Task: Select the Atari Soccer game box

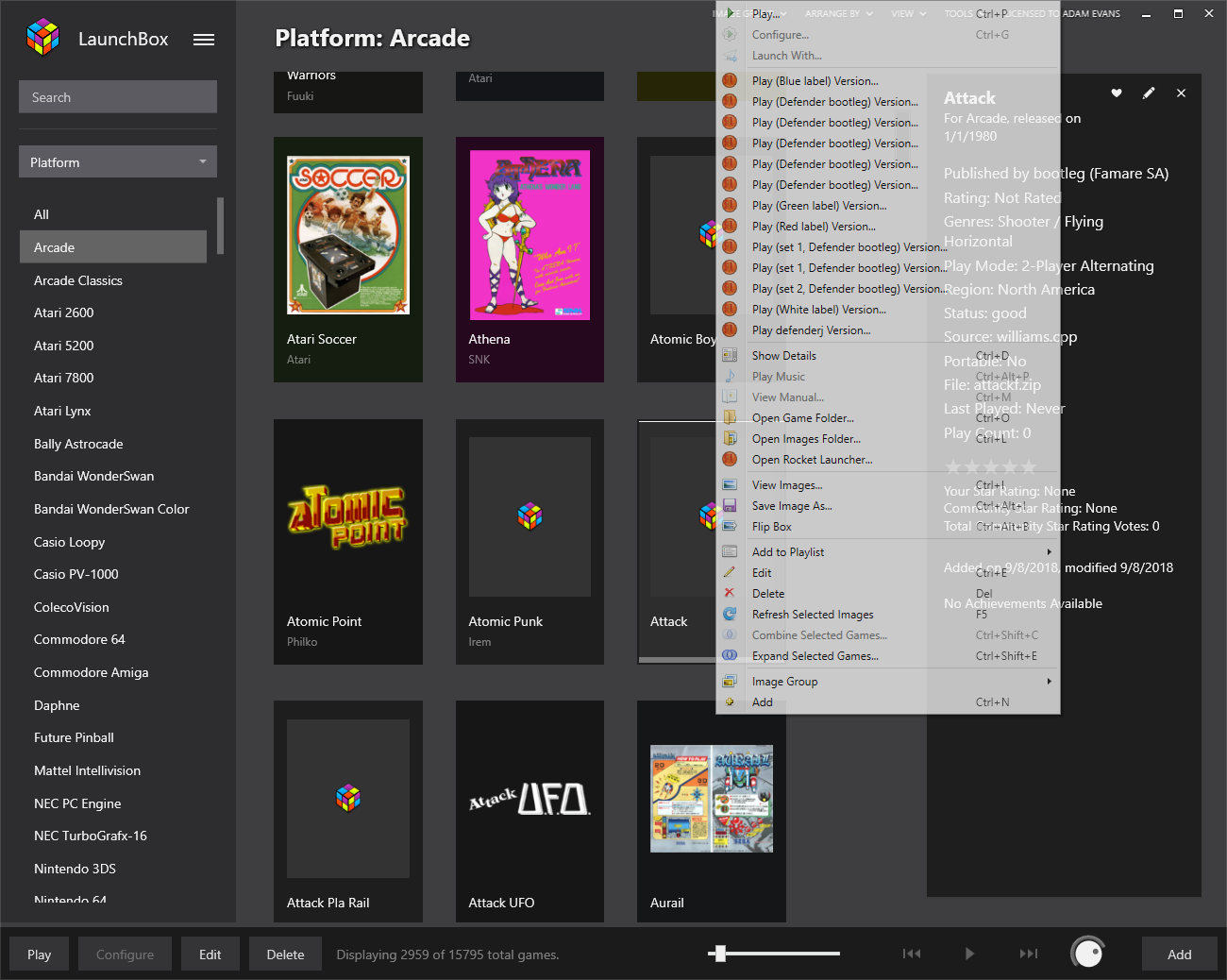Action: [x=348, y=260]
